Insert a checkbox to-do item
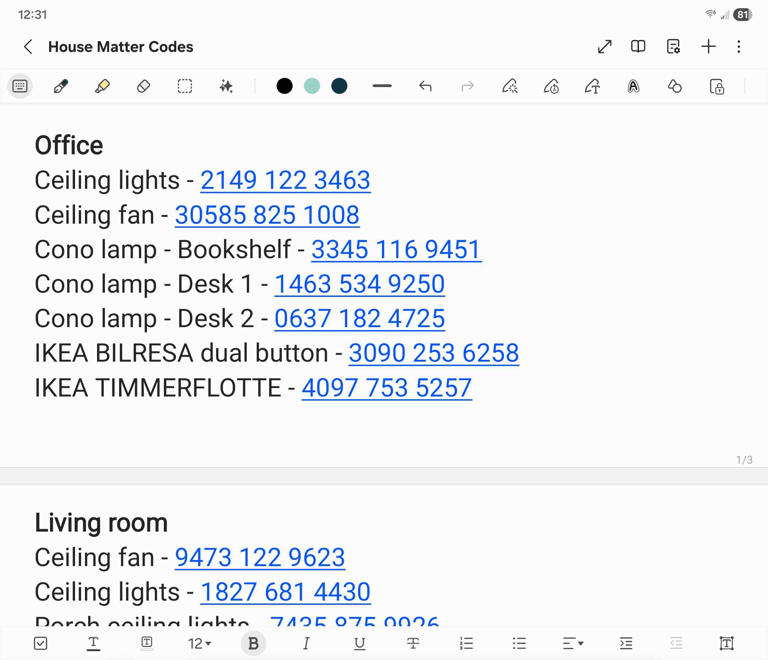Image resolution: width=768 pixels, height=660 pixels. [x=41, y=643]
